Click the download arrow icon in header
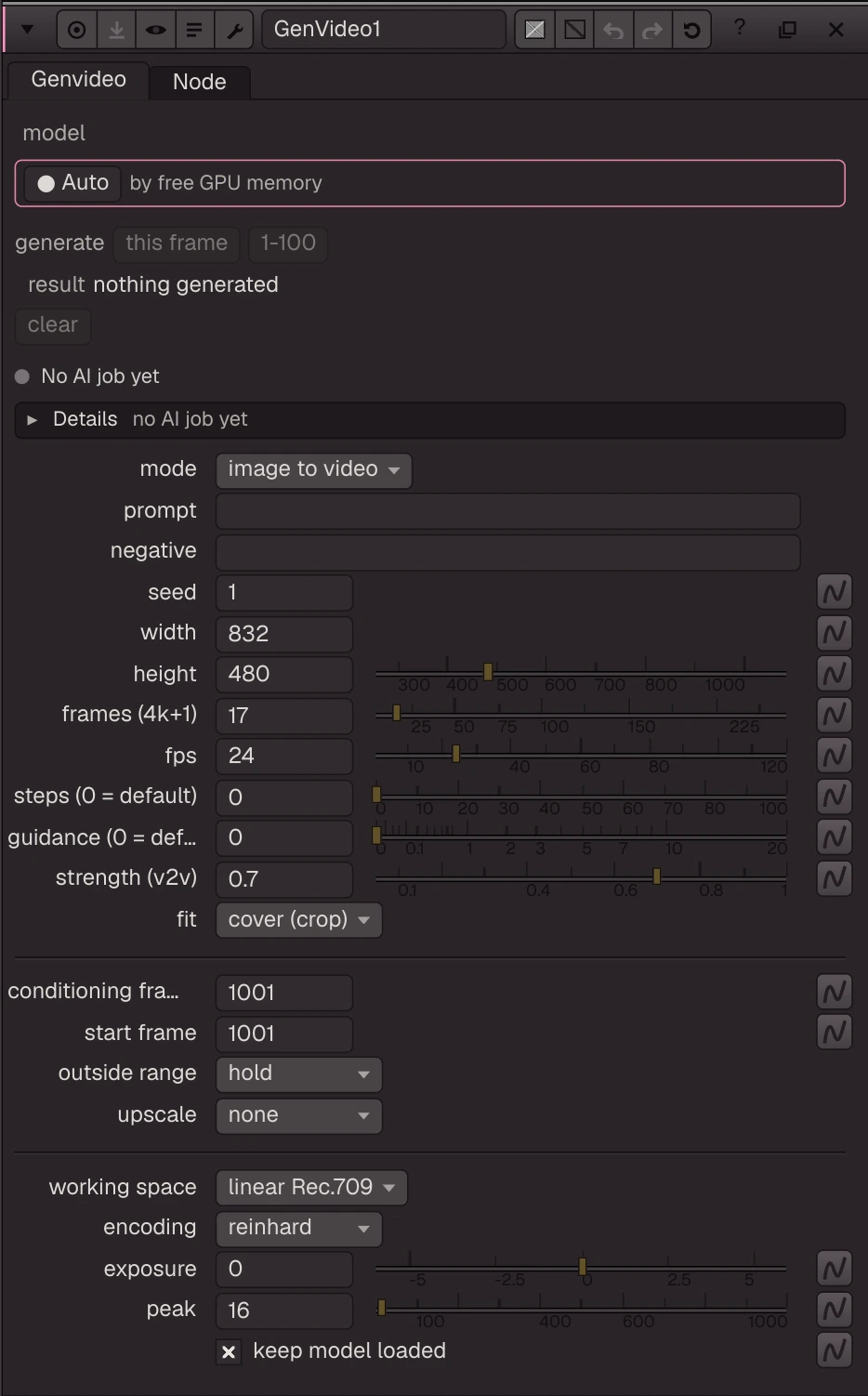This screenshot has height=1396, width=868. (116, 30)
